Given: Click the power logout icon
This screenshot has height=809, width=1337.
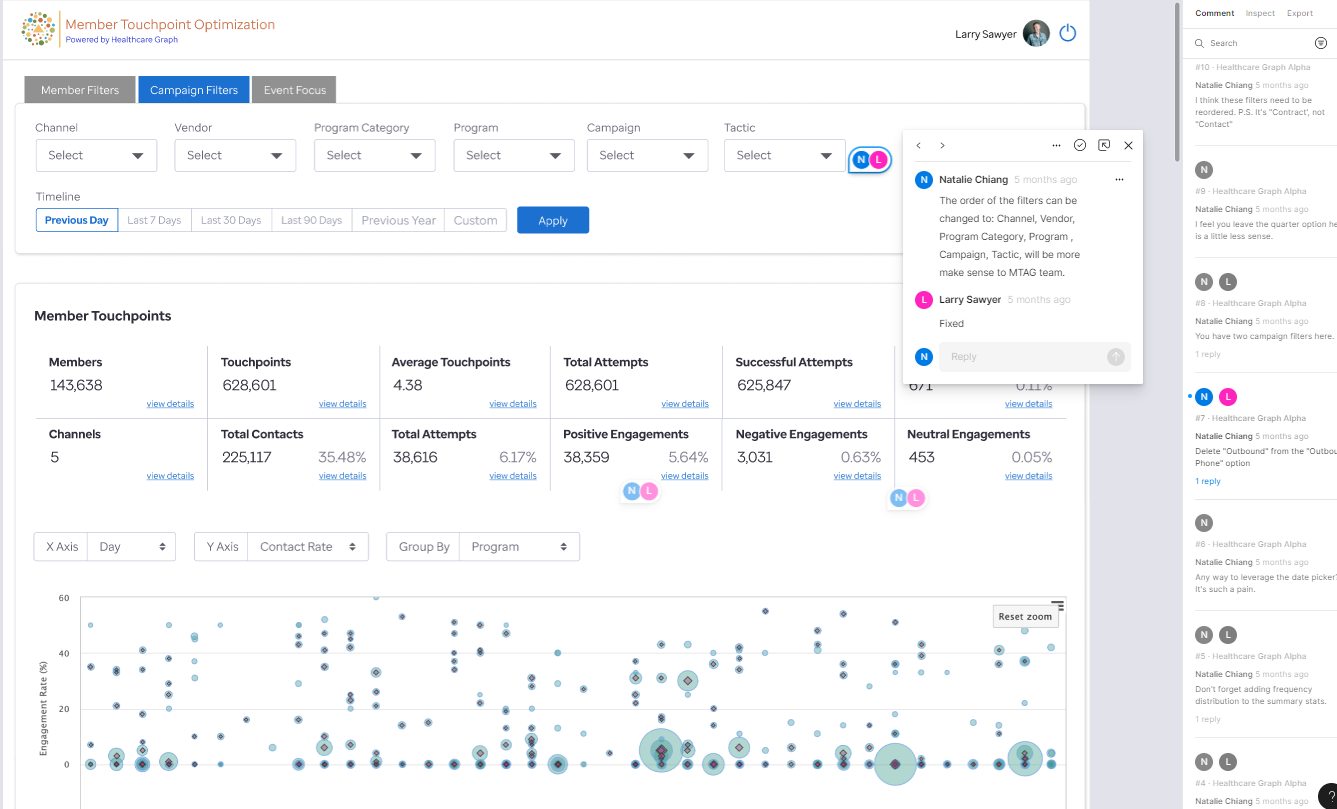Looking at the screenshot, I should [x=1067, y=33].
